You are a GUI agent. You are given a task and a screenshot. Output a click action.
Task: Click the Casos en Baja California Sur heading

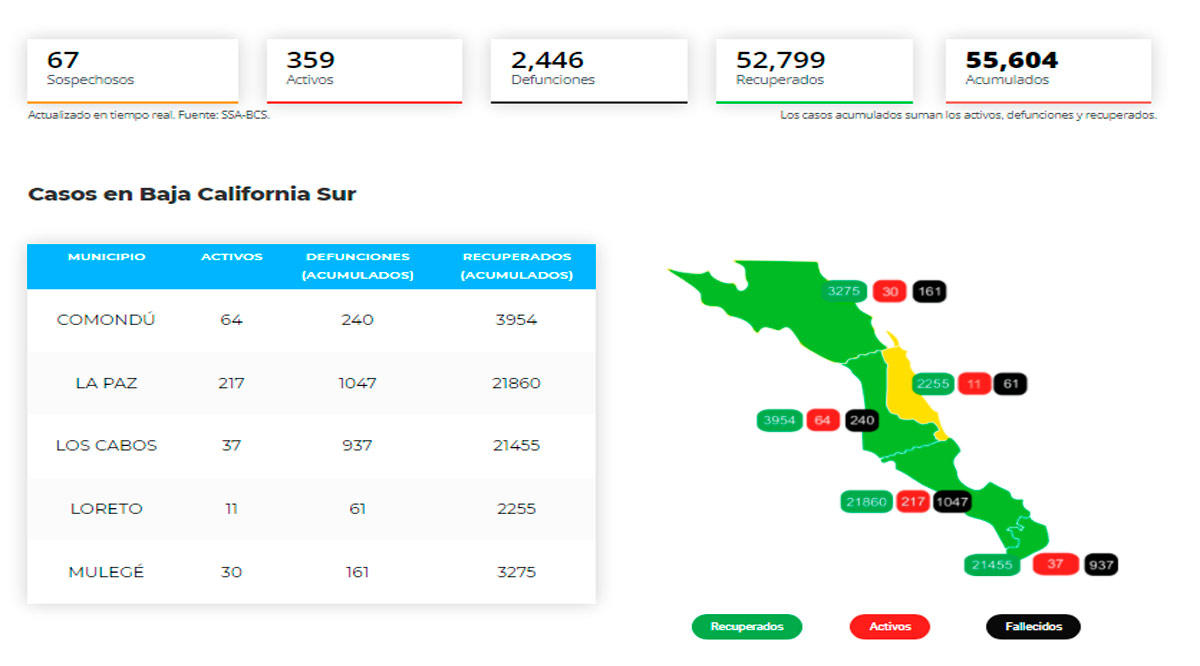(x=192, y=194)
